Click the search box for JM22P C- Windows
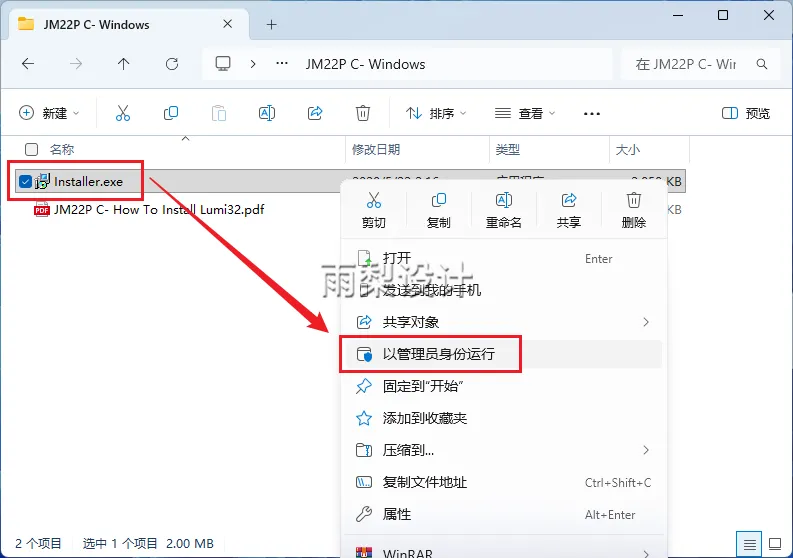The height and width of the screenshot is (558, 793). coord(699,64)
